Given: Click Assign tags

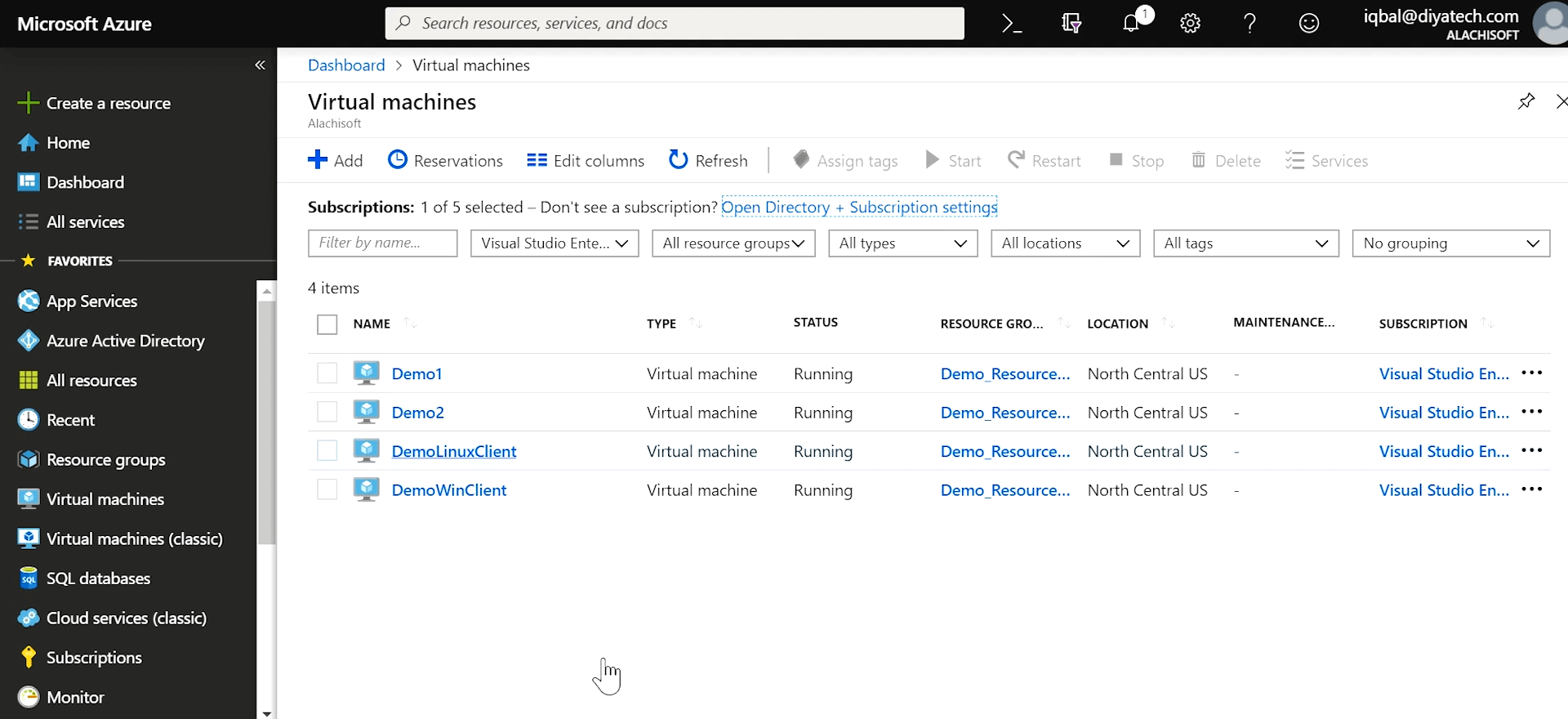Looking at the screenshot, I should [x=845, y=161].
